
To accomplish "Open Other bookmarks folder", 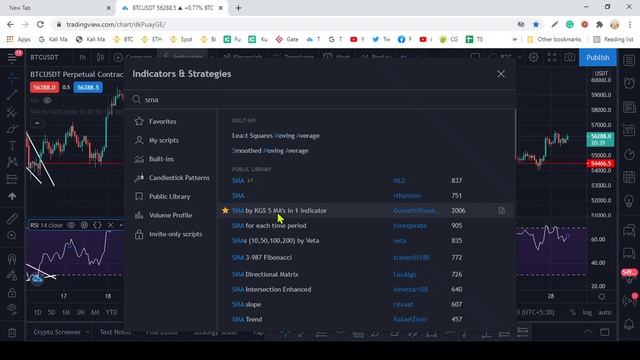I will [x=554, y=39].
